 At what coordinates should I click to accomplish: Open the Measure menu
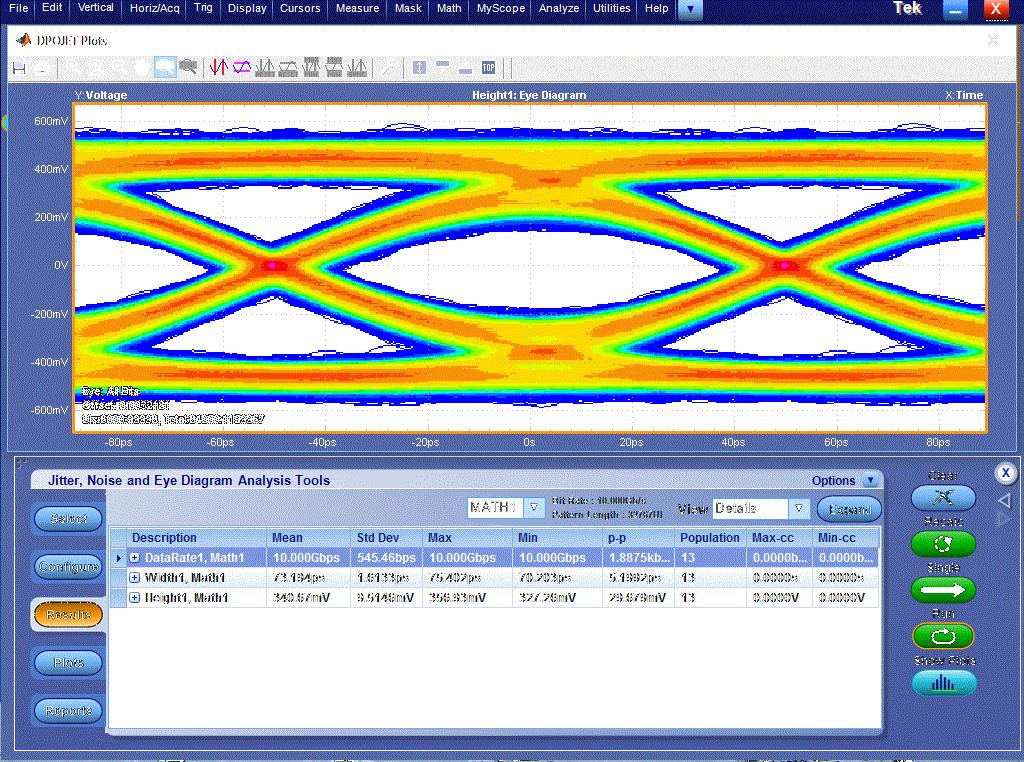click(357, 8)
